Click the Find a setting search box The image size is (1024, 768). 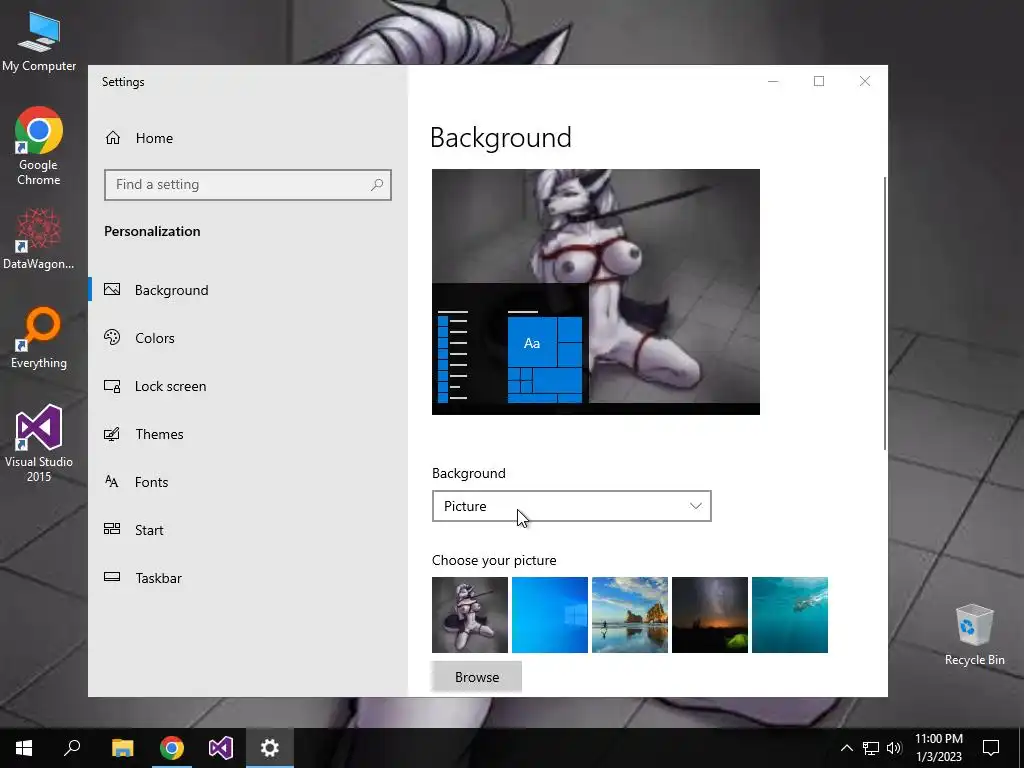pyautogui.click(x=248, y=185)
